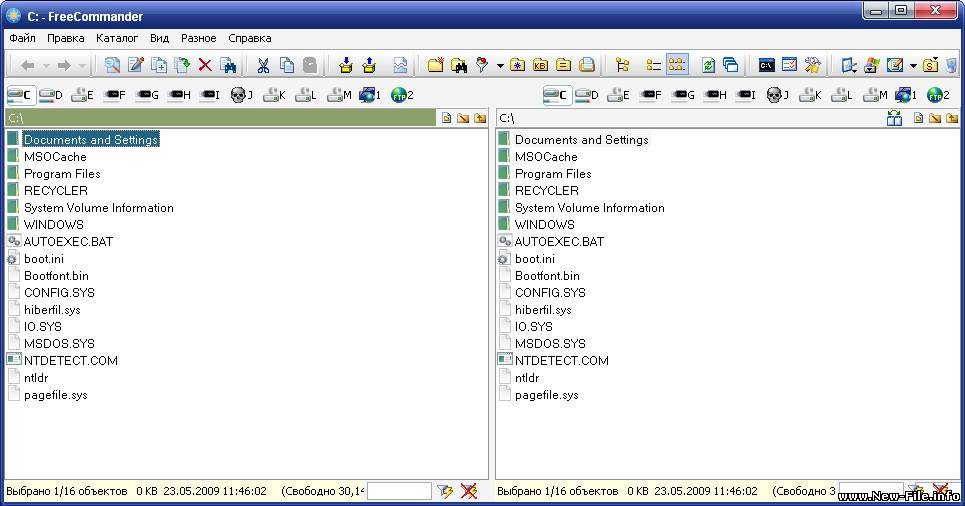Viewport: 965px width, 506px height.
Task: Expand the dropdown arrow beside the checklist icon
Action: pyautogui.click(x=913, y=66)
